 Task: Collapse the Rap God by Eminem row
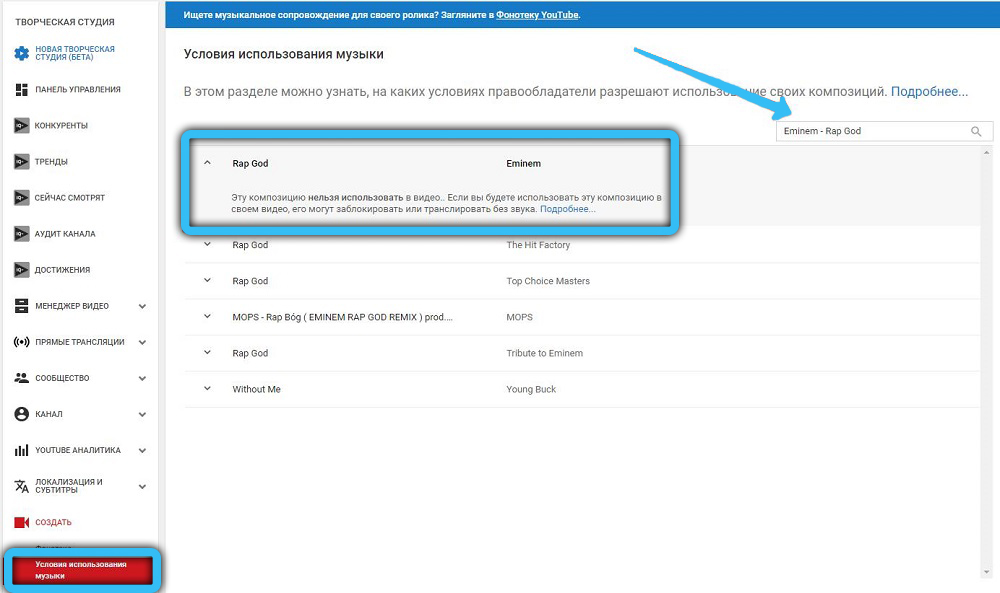207,163
